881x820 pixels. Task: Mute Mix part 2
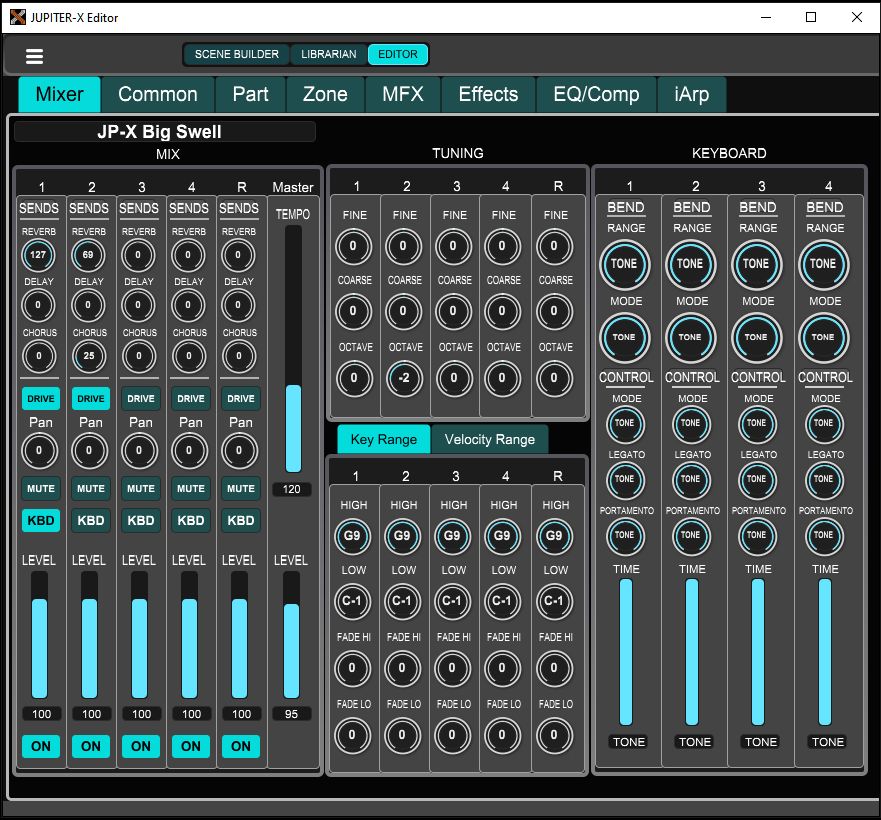91,488
